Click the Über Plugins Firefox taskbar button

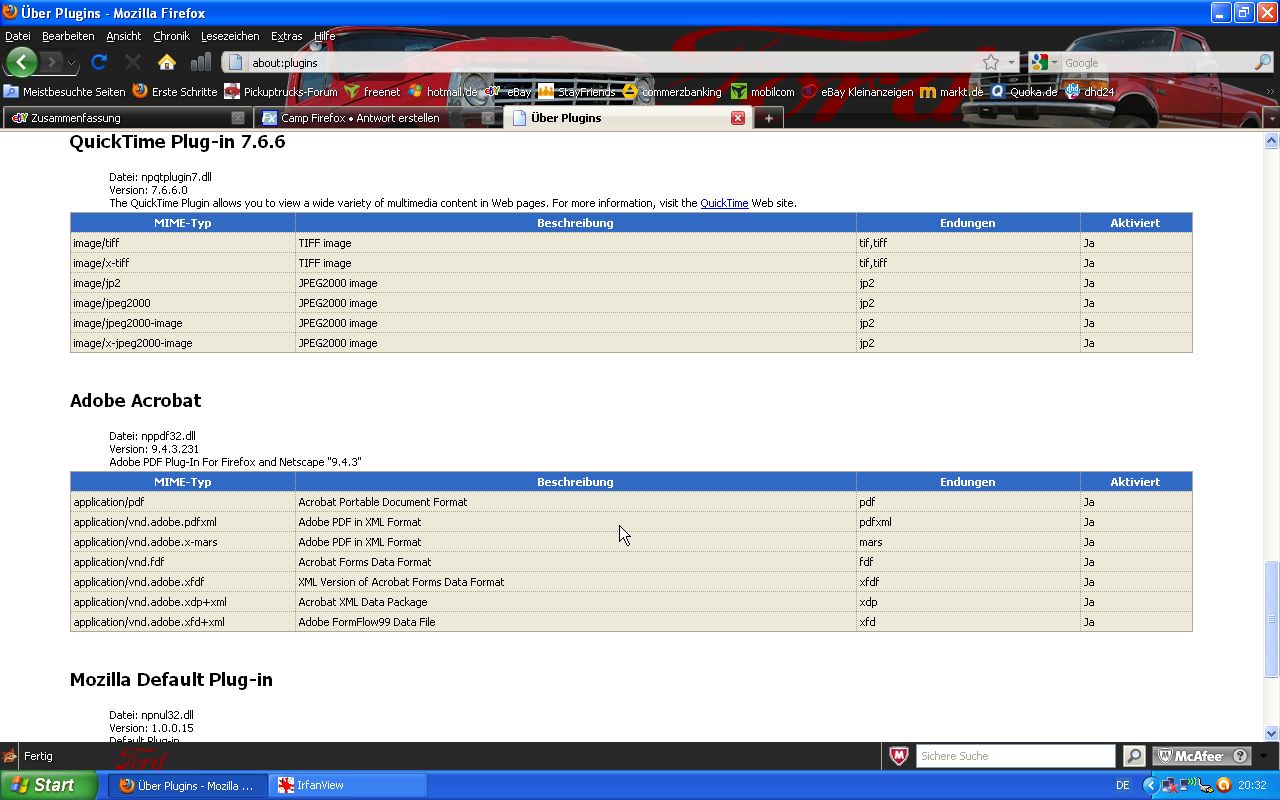(188, 785)
